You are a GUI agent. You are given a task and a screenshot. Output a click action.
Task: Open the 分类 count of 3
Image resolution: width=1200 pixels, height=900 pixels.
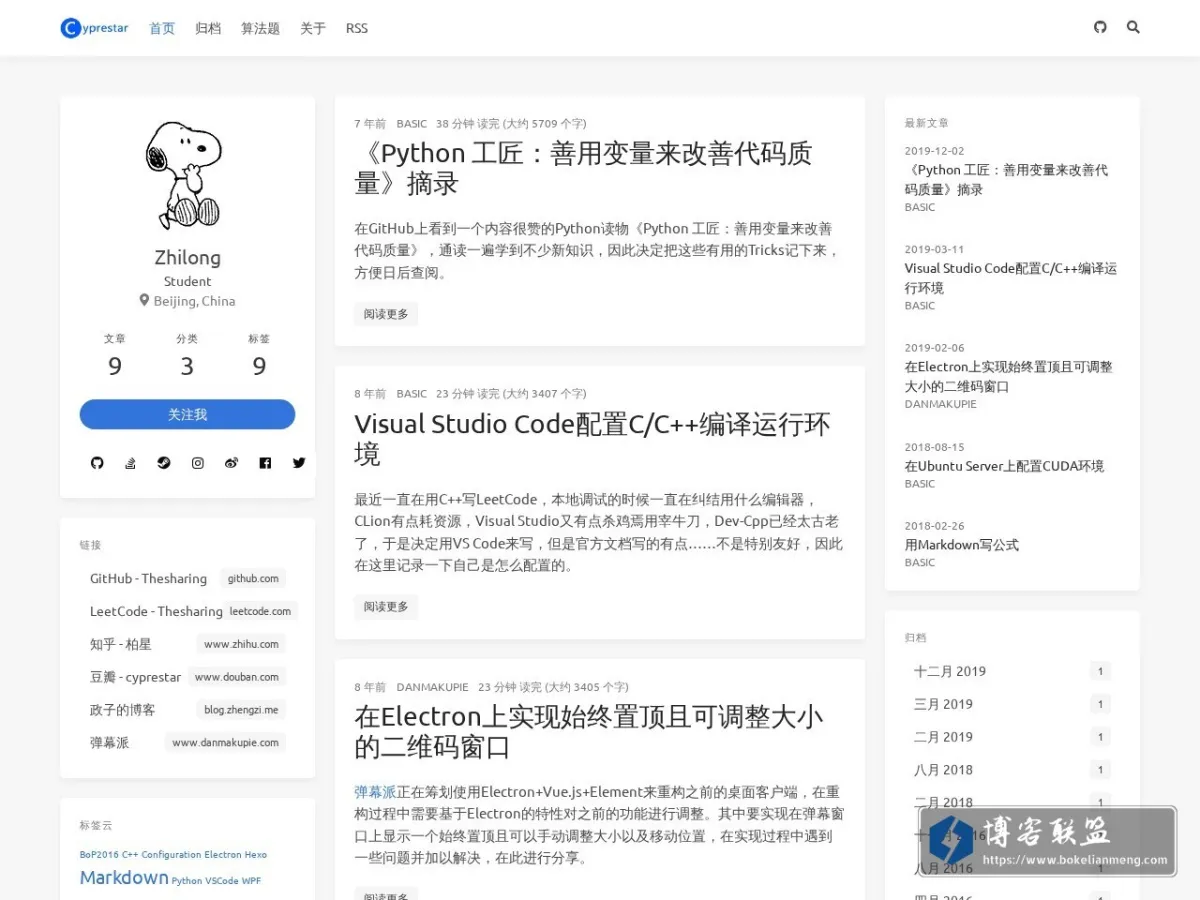(x=187, y=367)
